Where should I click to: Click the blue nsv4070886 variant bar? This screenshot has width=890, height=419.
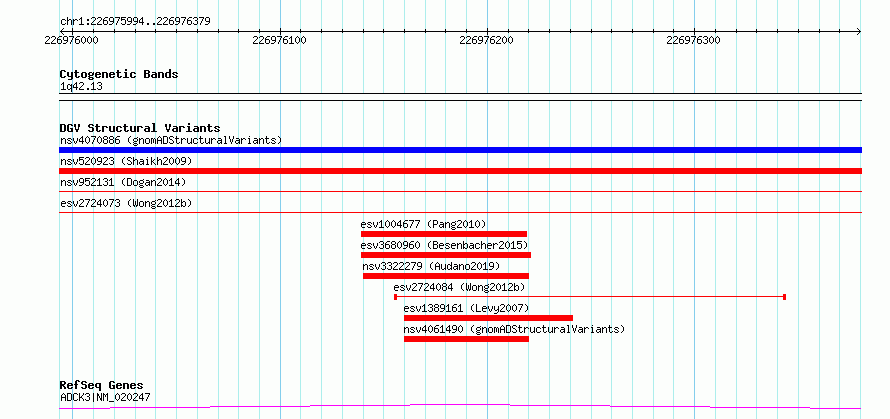(x=460, y=150)
